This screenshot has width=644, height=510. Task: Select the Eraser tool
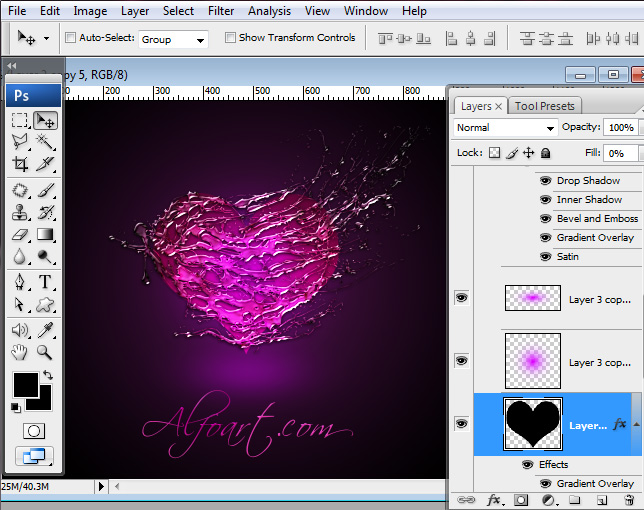(x=20, y=235)
